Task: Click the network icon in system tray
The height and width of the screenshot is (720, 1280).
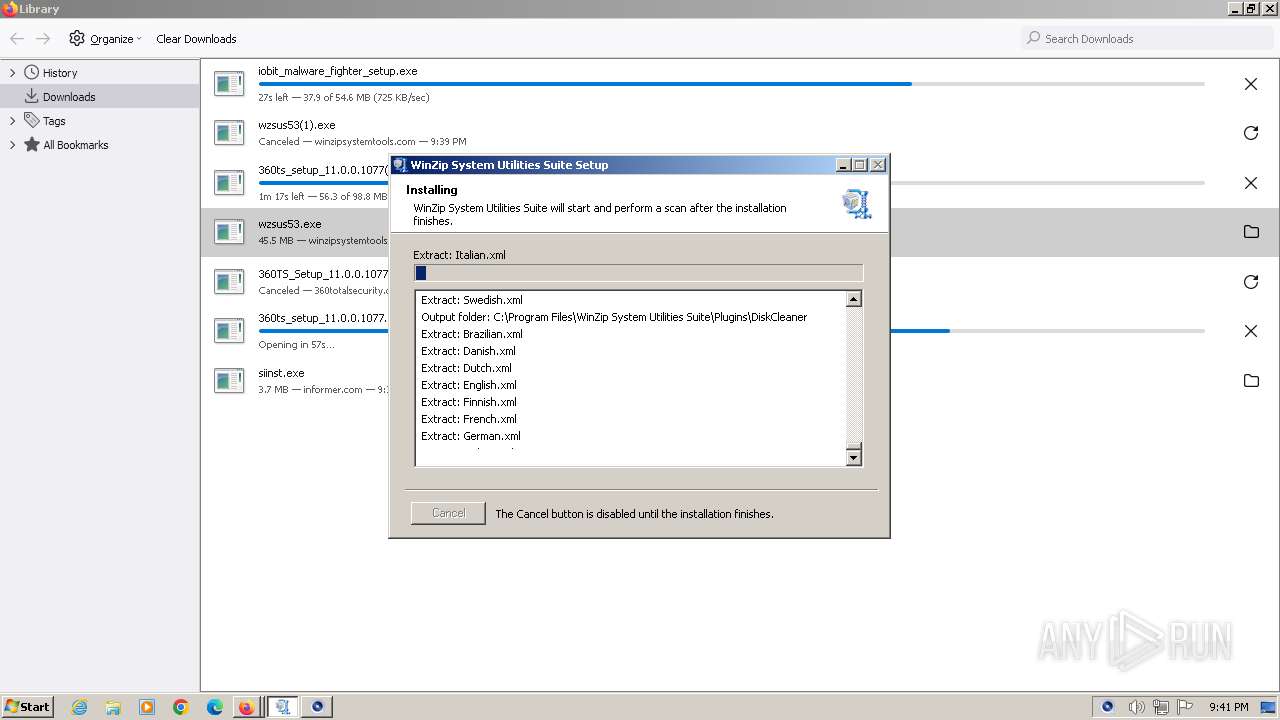Action: click(x=1160, y=707)
